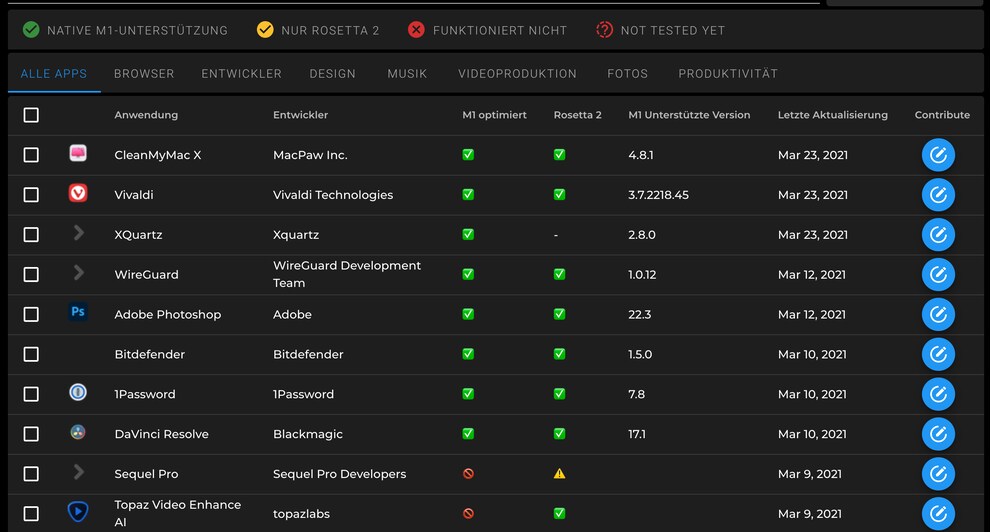Screen dimensions: 990x532
Task: Click the Adobe Photoshop Ps icon
Action: pos(78,312)
